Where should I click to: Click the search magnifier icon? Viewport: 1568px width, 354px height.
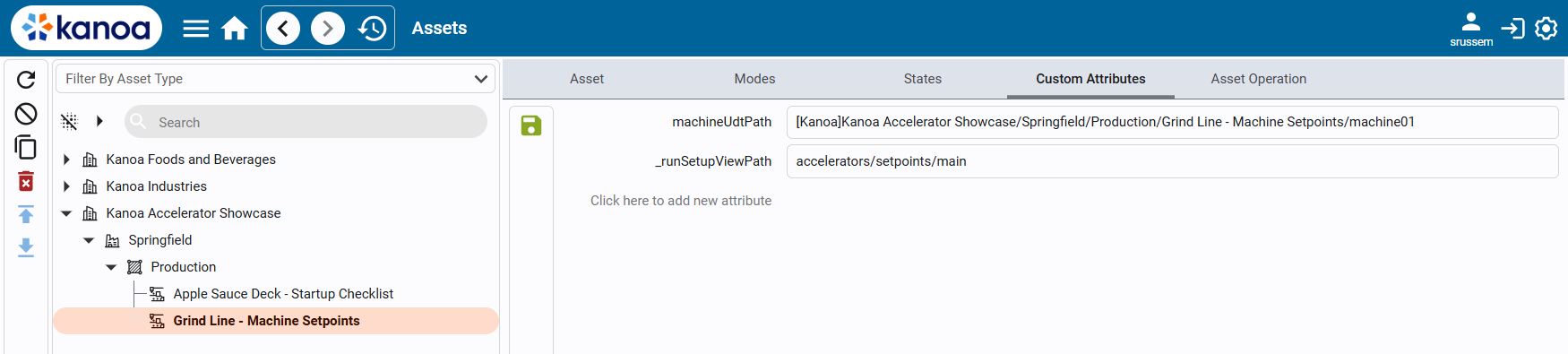pos(138,121)
